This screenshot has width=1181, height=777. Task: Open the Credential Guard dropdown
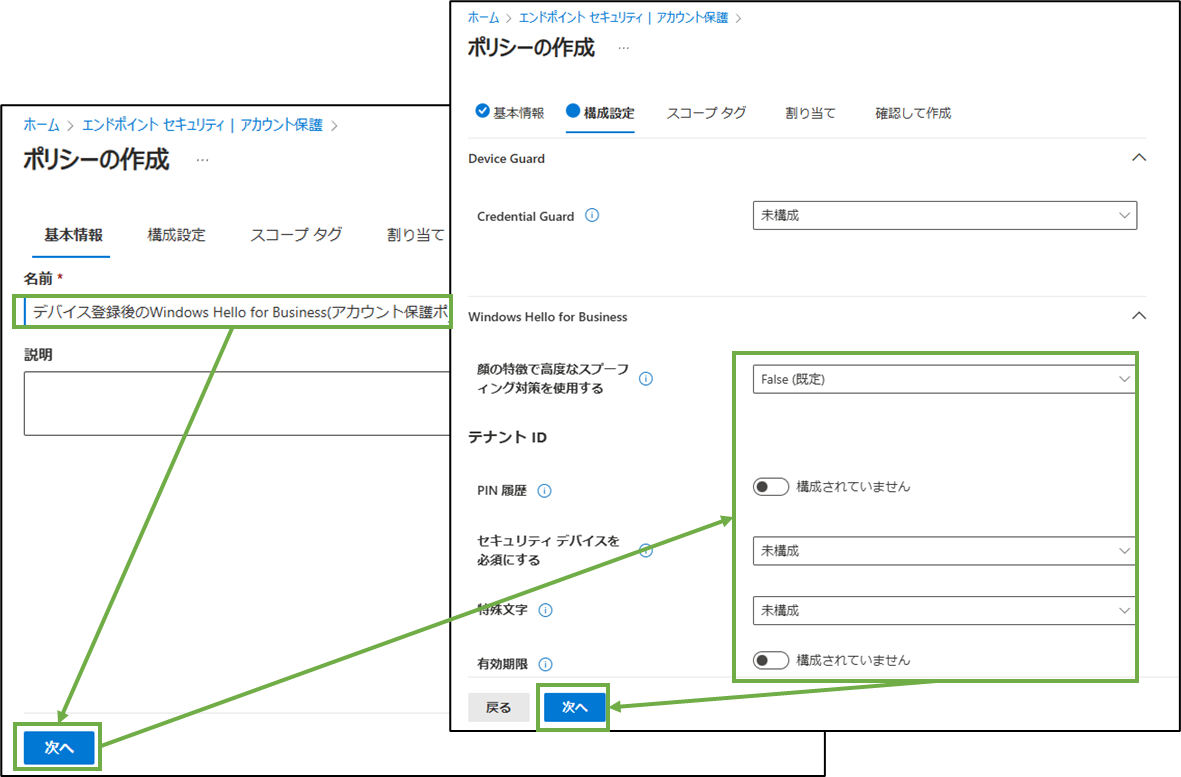[x=944, y=215]
